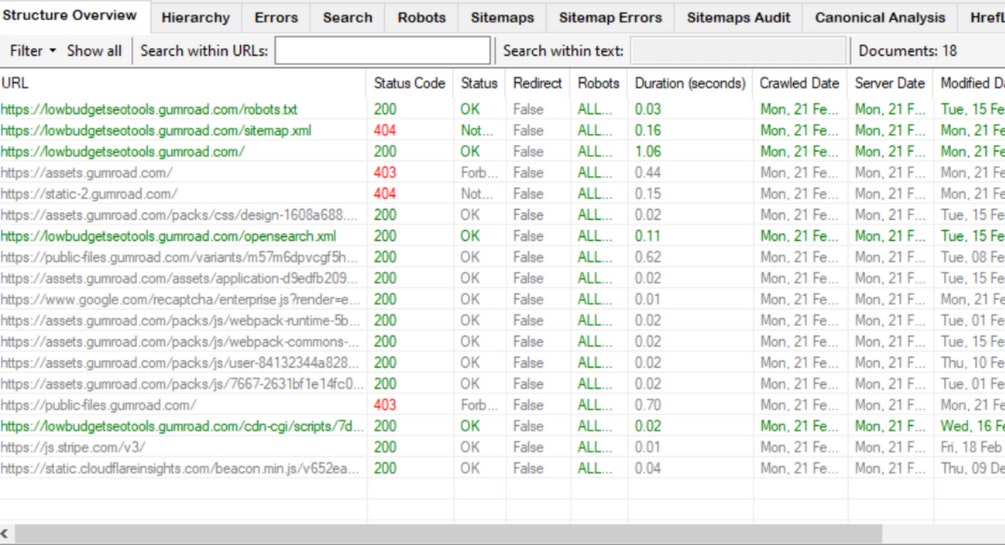
Task: Click the 404 status code for static-2.gumroad.com/
Action: click(385, 194)
